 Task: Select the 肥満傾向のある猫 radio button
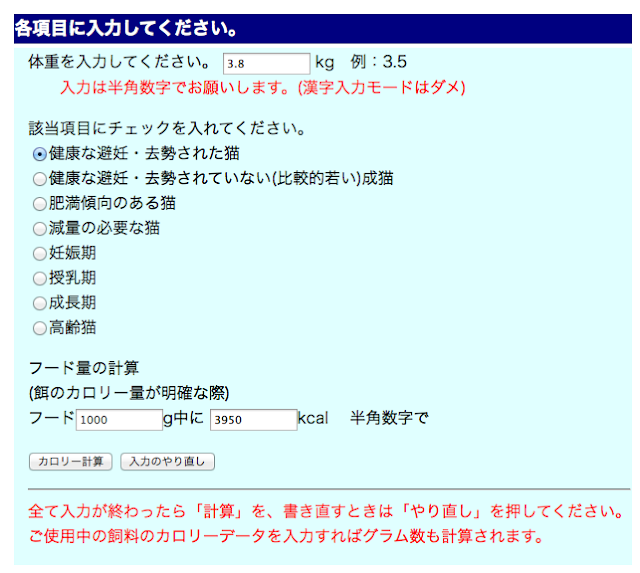click(40, 204)
